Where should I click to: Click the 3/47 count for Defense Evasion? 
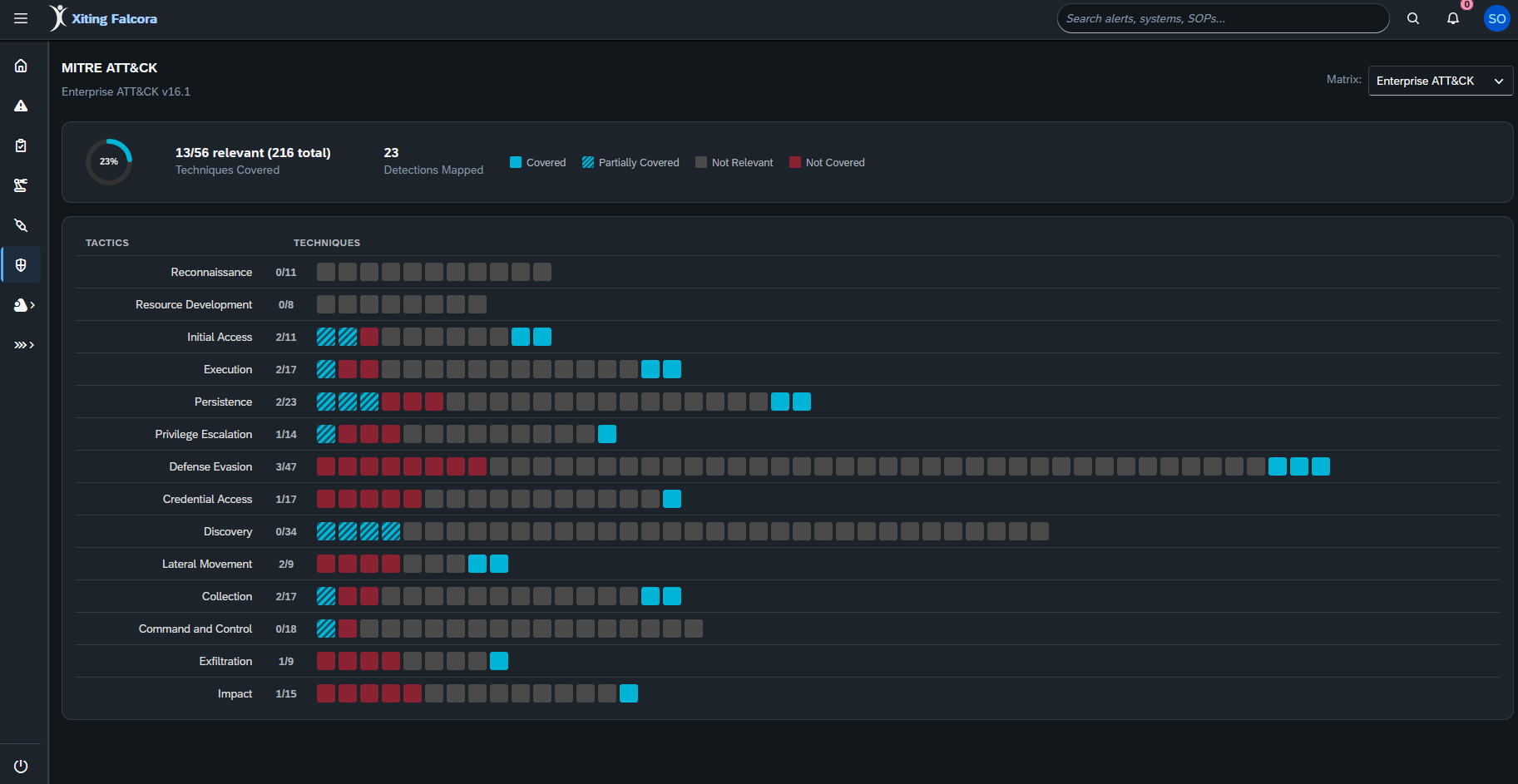(x=286, y=466)
